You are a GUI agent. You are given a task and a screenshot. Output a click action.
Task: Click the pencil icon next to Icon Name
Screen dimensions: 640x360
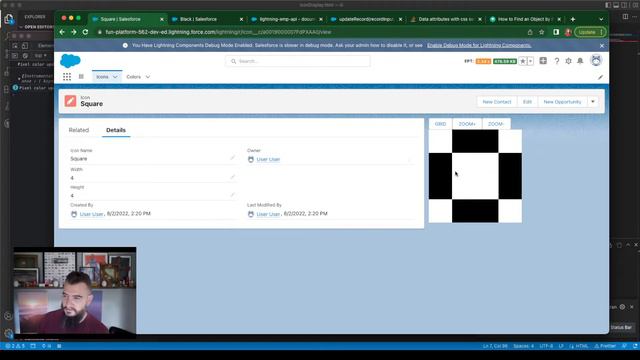(x=232, y=158)
